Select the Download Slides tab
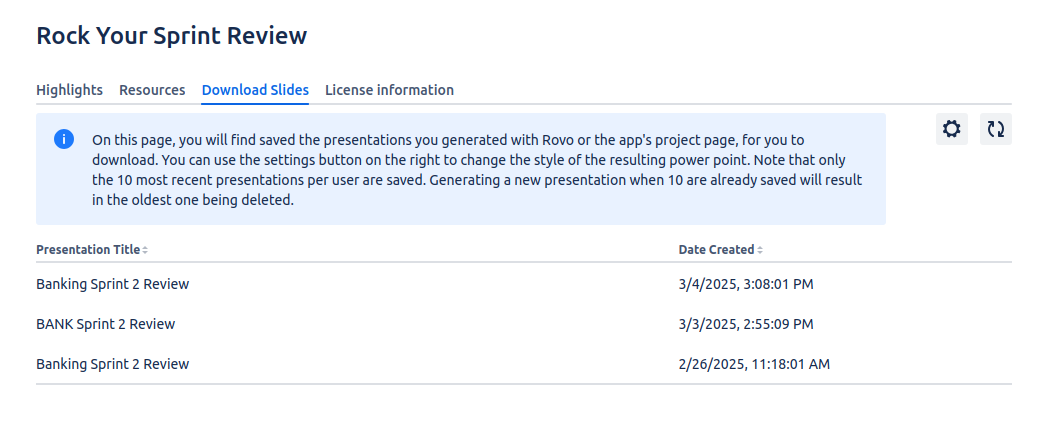The image size is (1045, 432). click(255, 90)
